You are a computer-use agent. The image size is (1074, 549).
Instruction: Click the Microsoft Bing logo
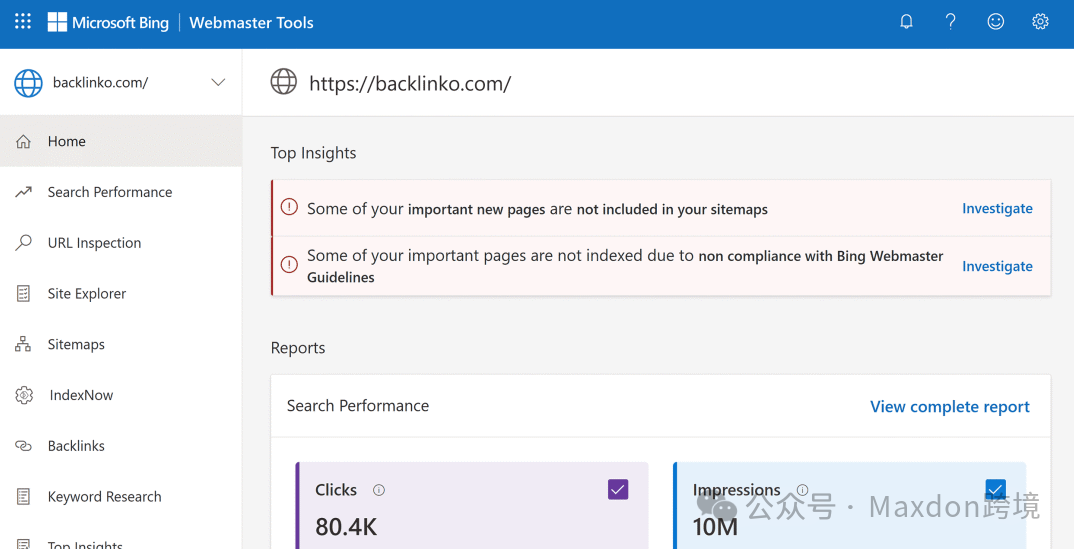[108, 23]
